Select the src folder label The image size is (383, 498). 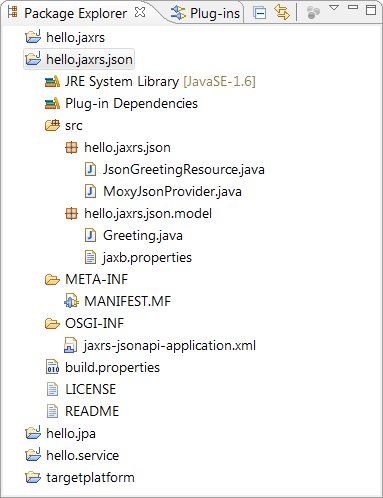pos(74,126)
